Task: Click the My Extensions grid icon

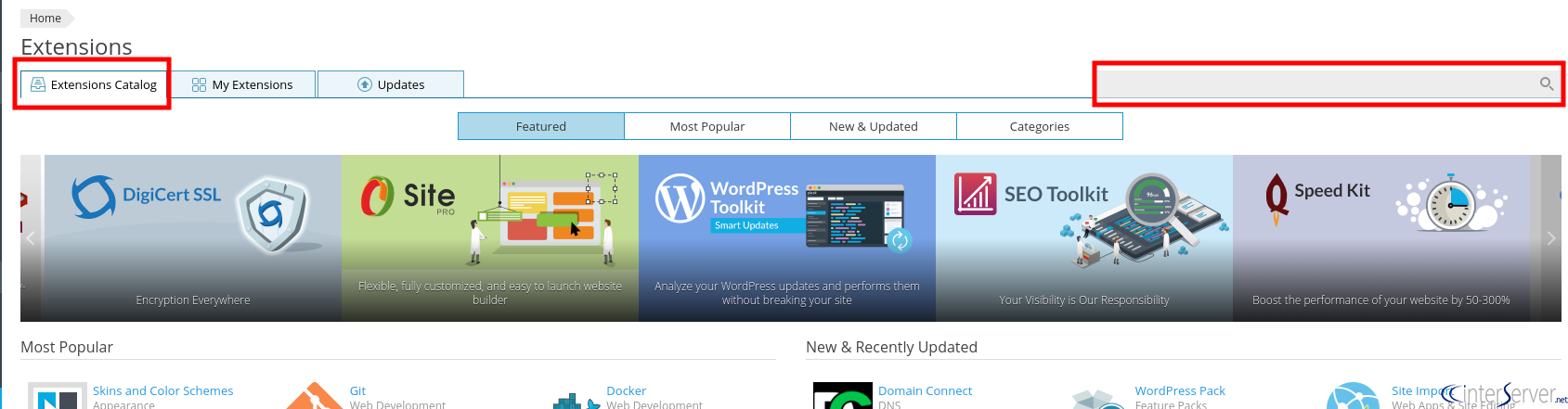Action: point(199,84)
